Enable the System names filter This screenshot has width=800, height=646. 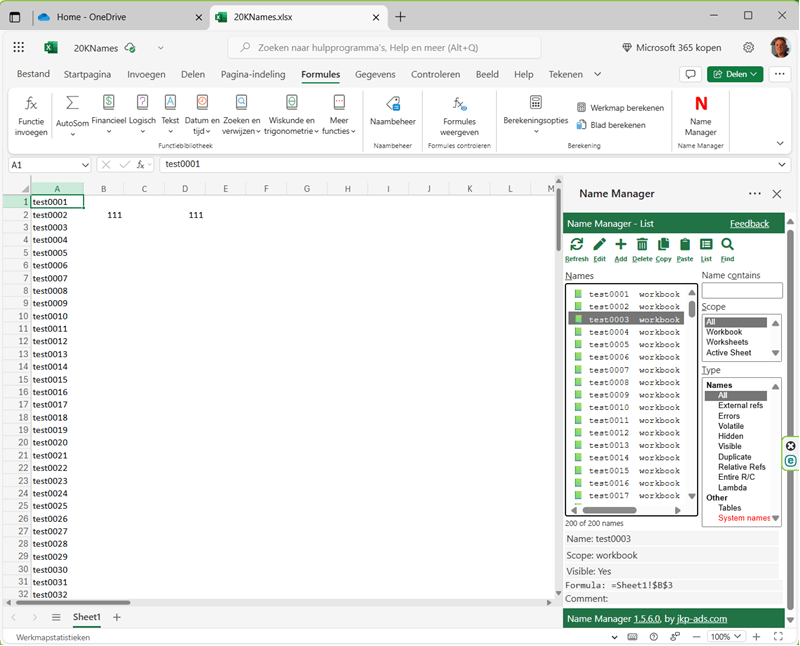[x=746, y=518]
